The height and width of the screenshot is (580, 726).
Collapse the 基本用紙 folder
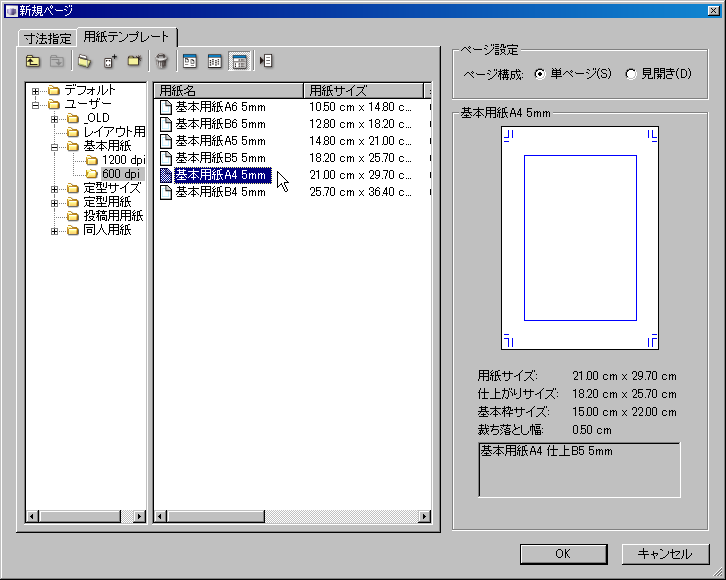click(x=54, y=147)
